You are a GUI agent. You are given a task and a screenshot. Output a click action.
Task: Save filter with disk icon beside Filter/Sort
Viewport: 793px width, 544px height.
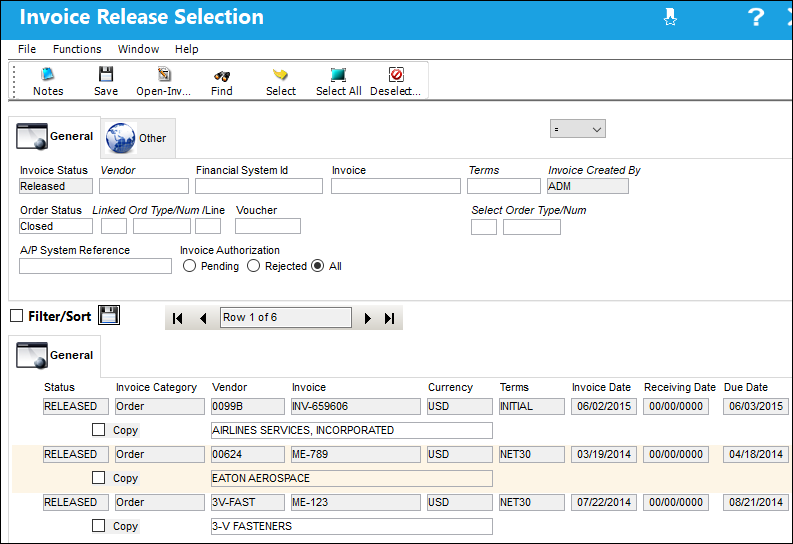point(109,315)
